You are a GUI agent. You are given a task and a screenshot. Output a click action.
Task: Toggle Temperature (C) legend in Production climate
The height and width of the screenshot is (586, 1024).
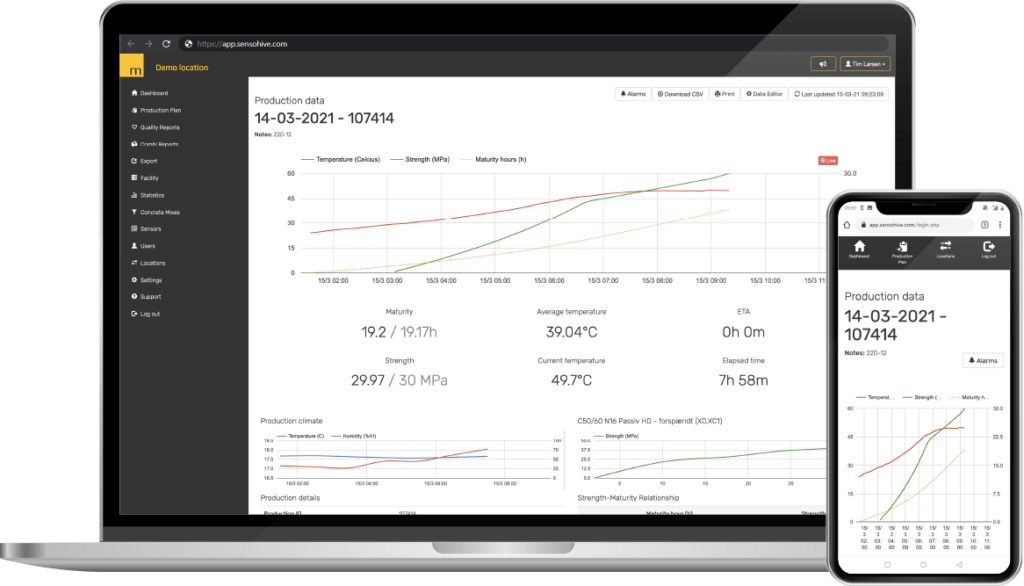[x=300, y=436]
